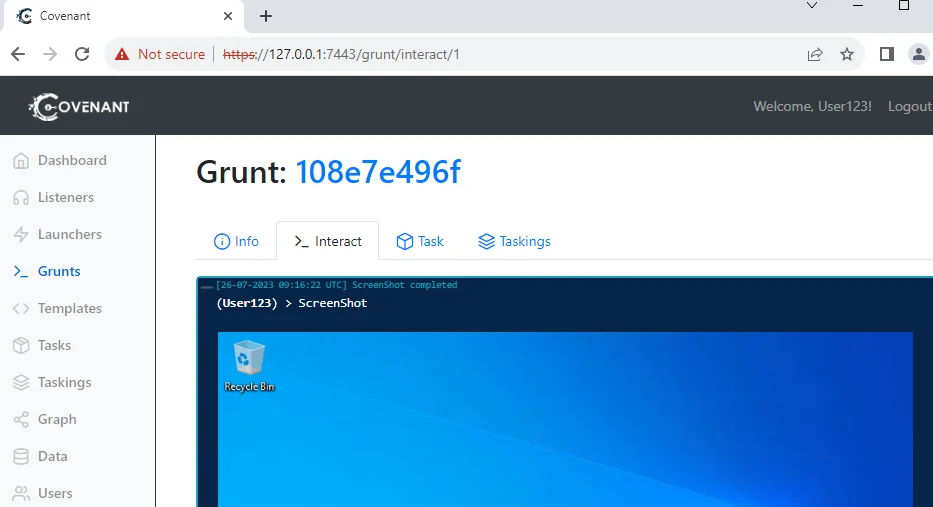Share this page via the share icon

click(x=815, y=54)
